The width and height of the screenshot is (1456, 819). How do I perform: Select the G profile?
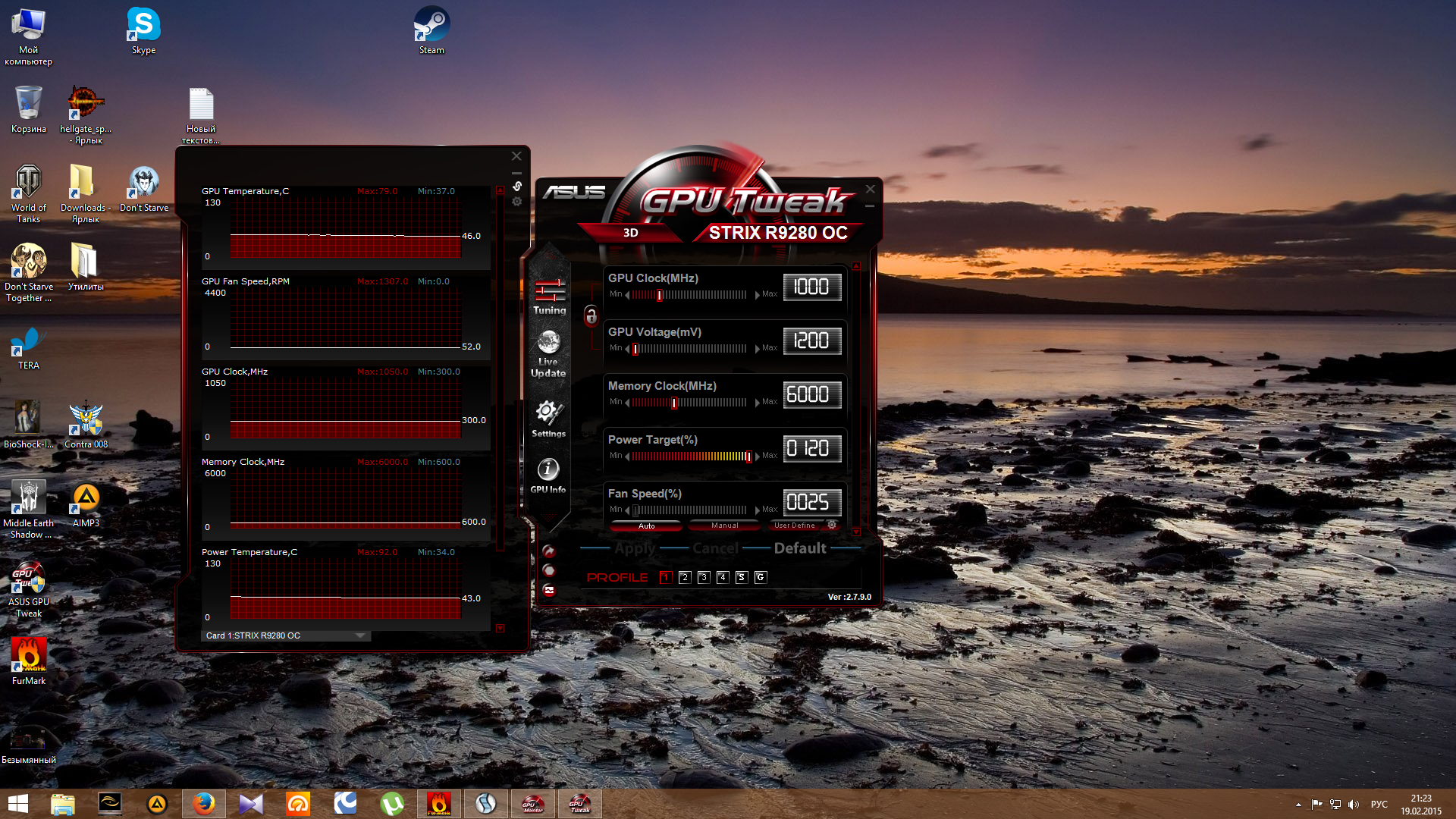(760, 577)
